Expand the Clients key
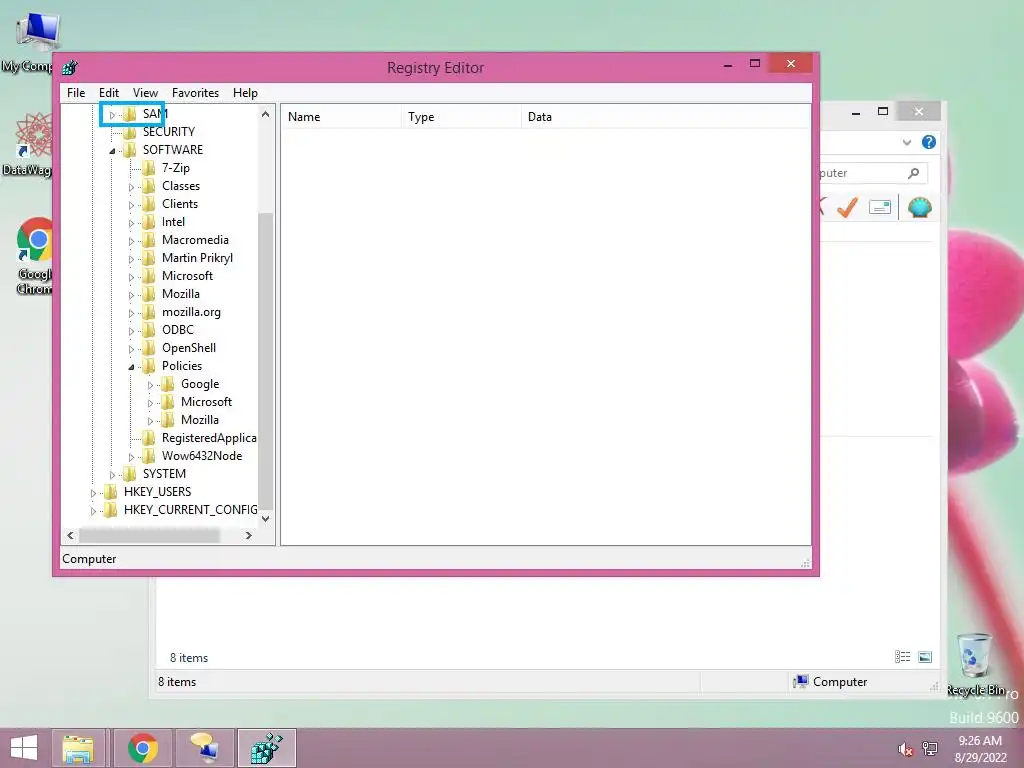Image resolution: width=1024 pixels, height=768 pixels. coord(131,205)
